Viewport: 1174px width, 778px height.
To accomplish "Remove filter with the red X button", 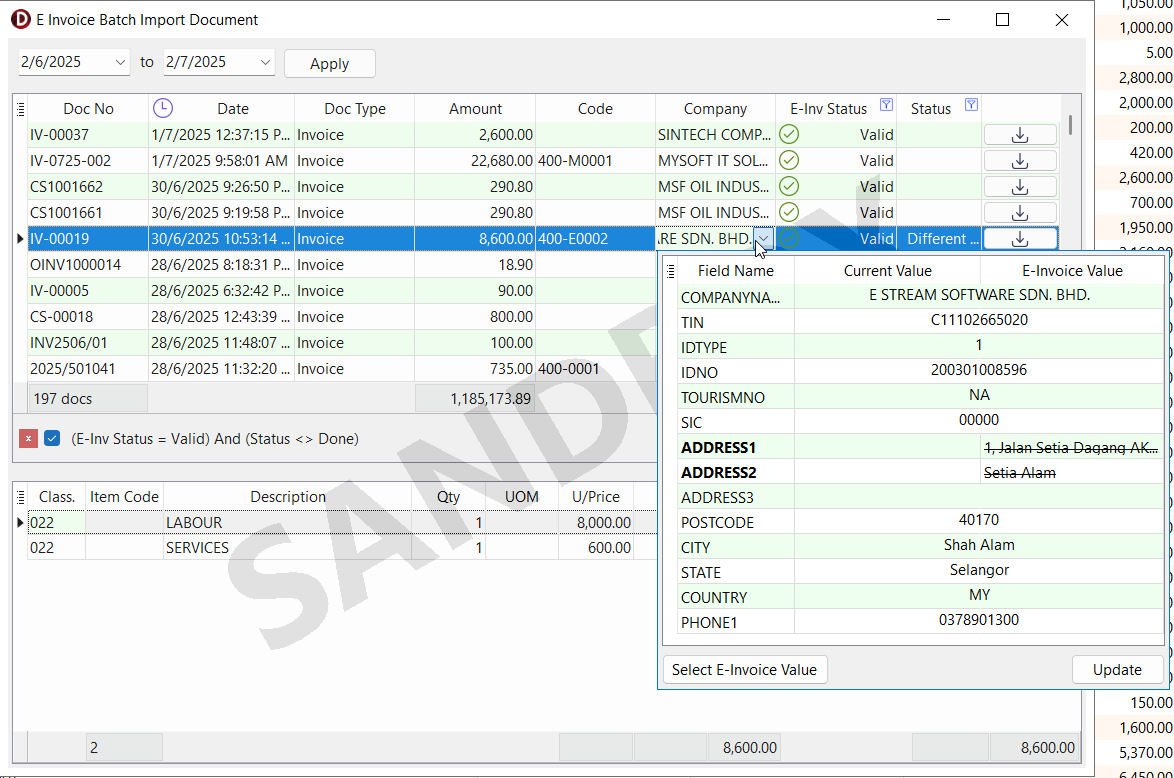I will (28, 439).
